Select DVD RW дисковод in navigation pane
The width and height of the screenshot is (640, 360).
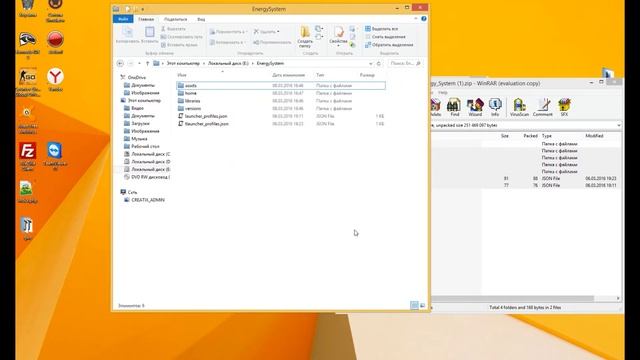click(x=150, y=177)
